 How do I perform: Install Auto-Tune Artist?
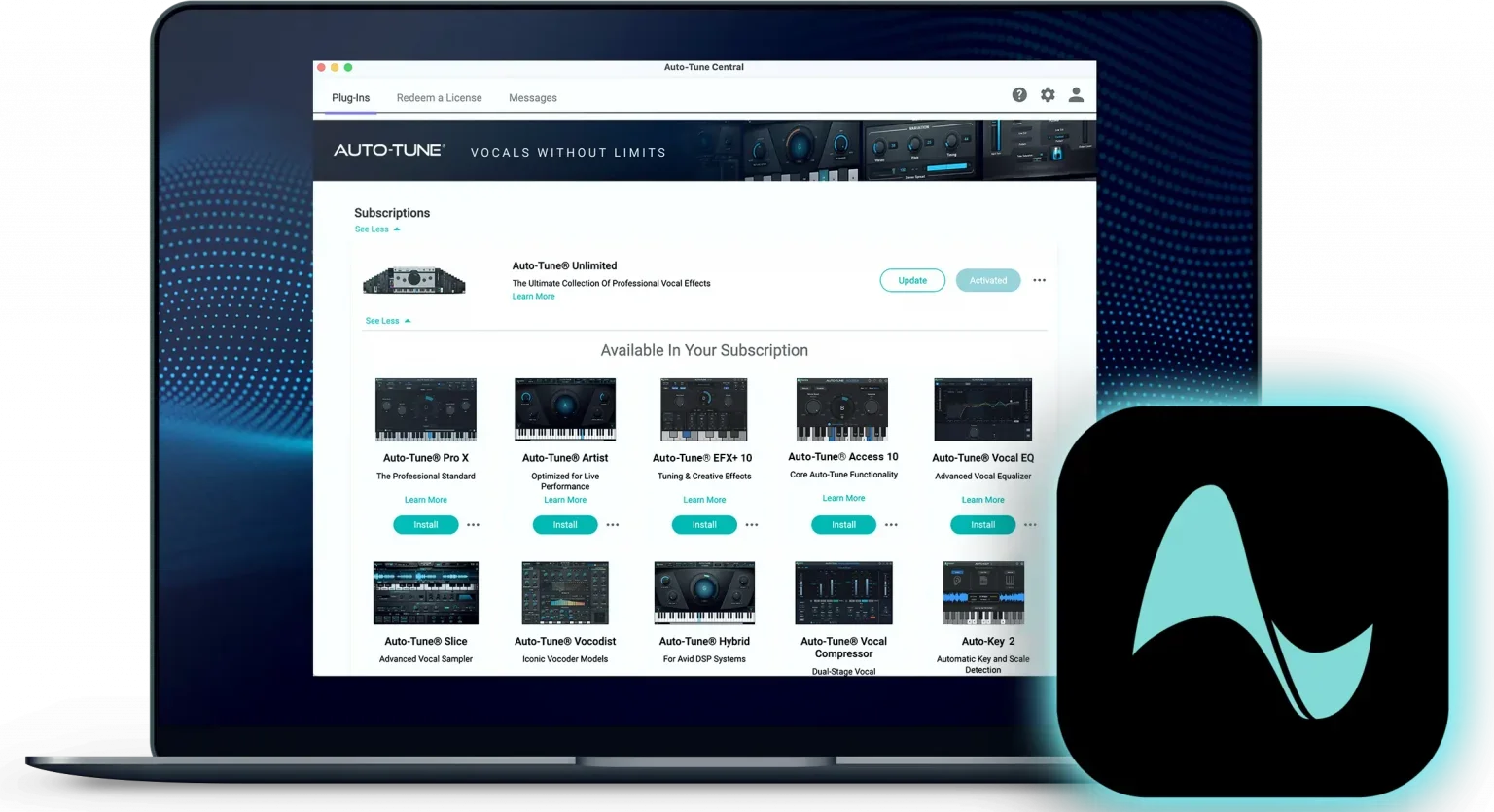pos(565,525)
